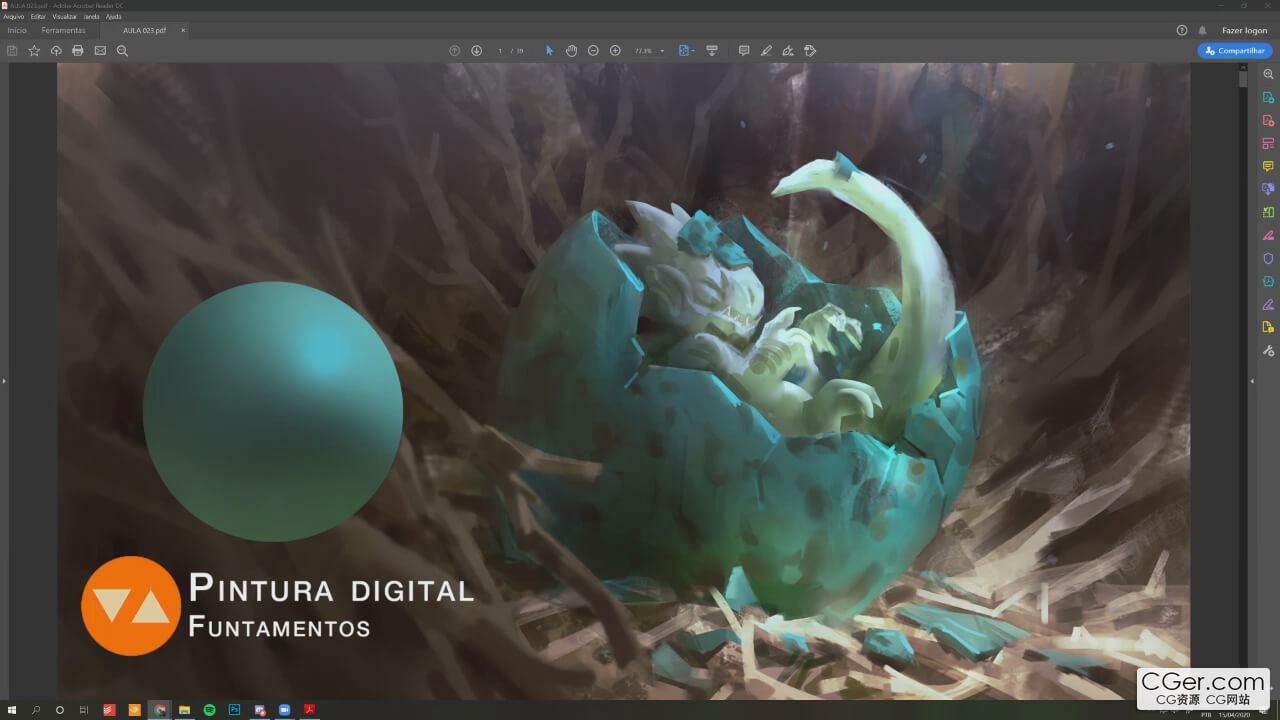The width and height of the screenshot is (1280, 720).
Task: Expand the left navigation pane
Action: click(4, 381)
